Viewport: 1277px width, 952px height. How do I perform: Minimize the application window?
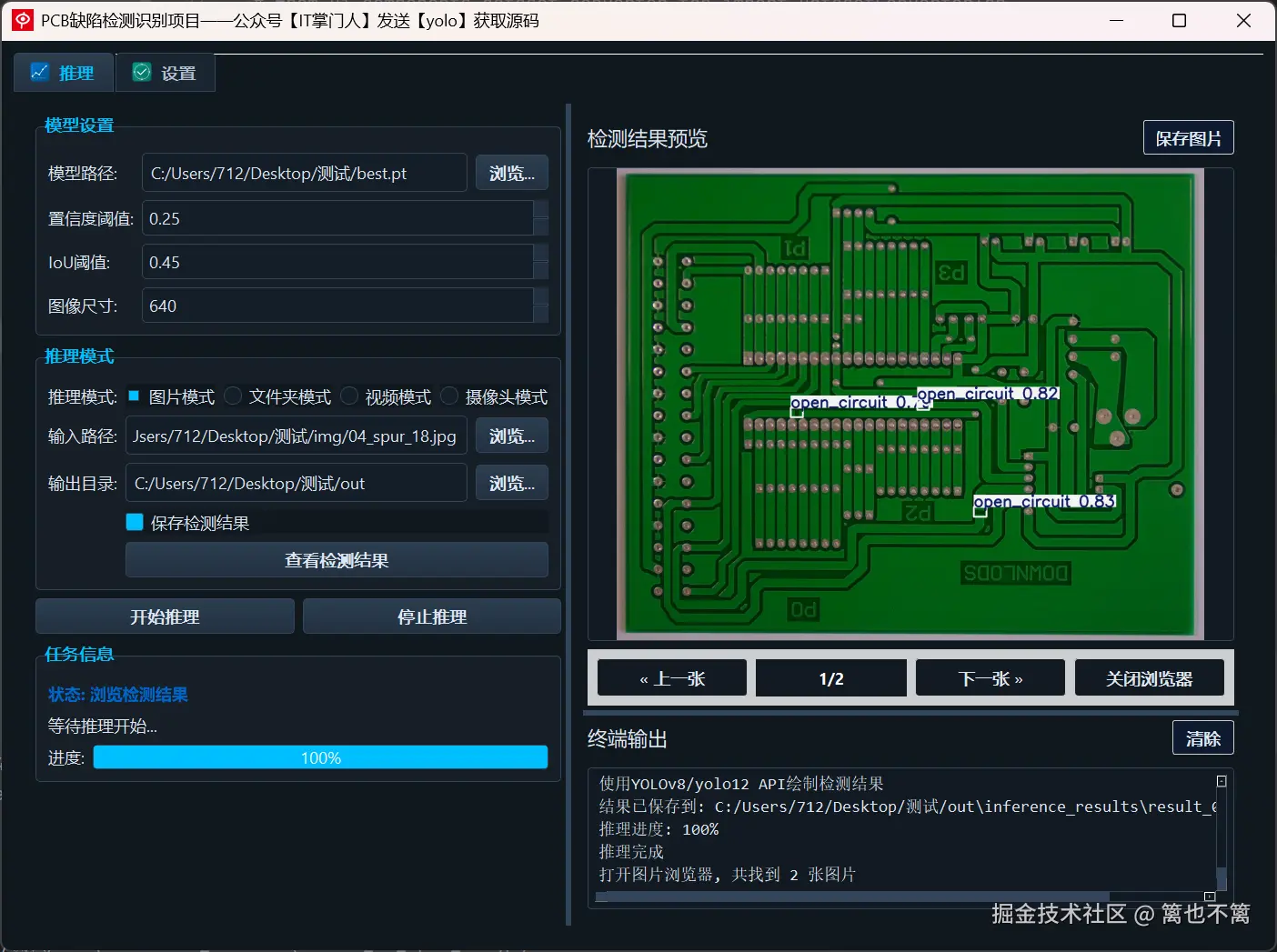pos(1117,20)
